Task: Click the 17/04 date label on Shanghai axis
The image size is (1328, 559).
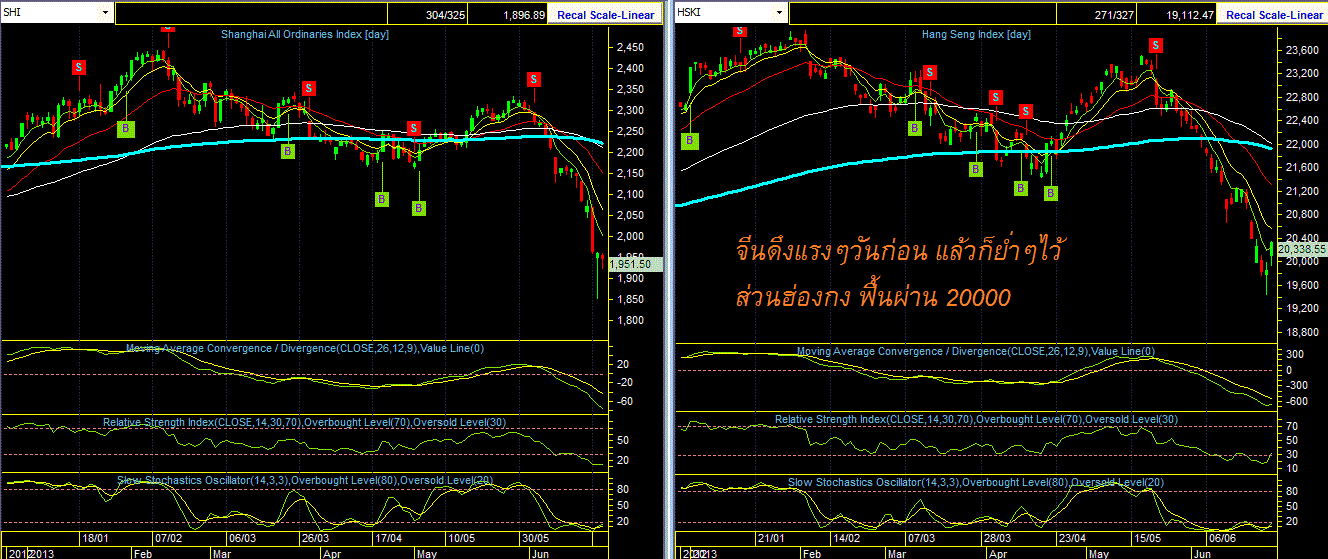Action: tap(389, 537)
